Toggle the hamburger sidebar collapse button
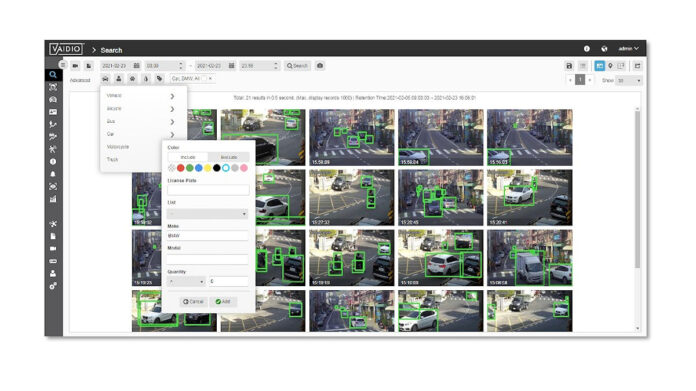696x391 pixels. (63, 65)
